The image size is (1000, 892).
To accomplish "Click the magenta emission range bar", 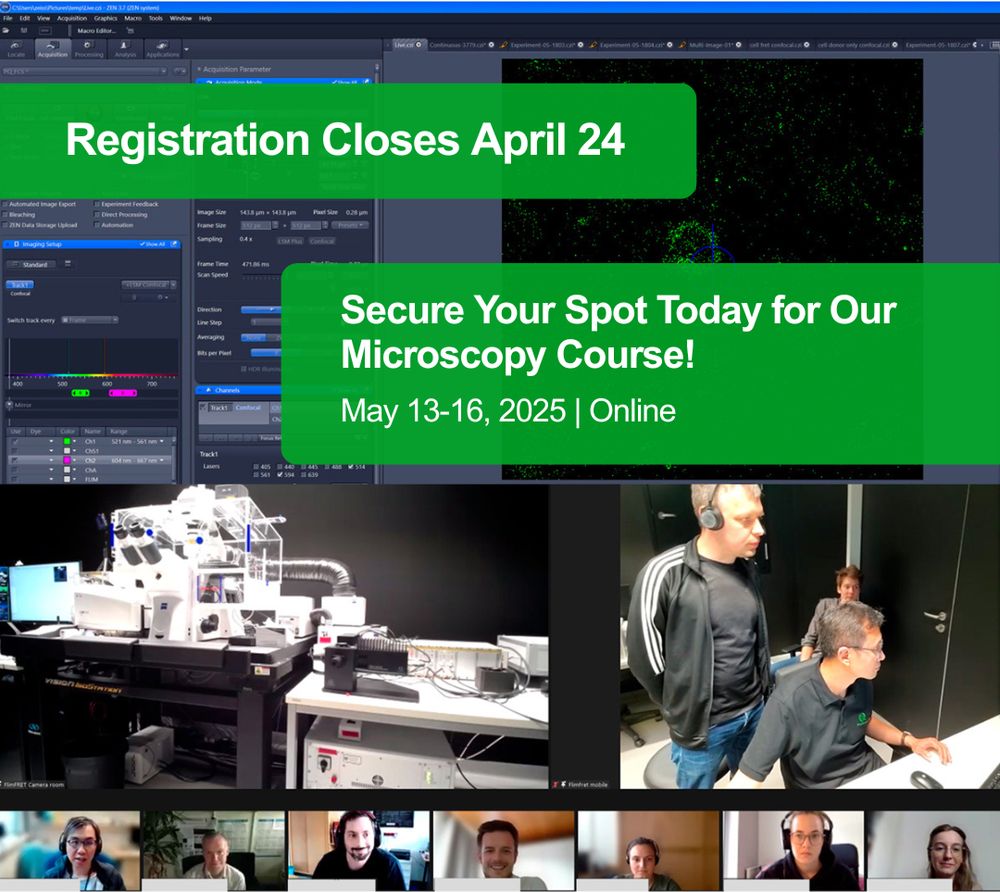I will (x=123, y=393).
